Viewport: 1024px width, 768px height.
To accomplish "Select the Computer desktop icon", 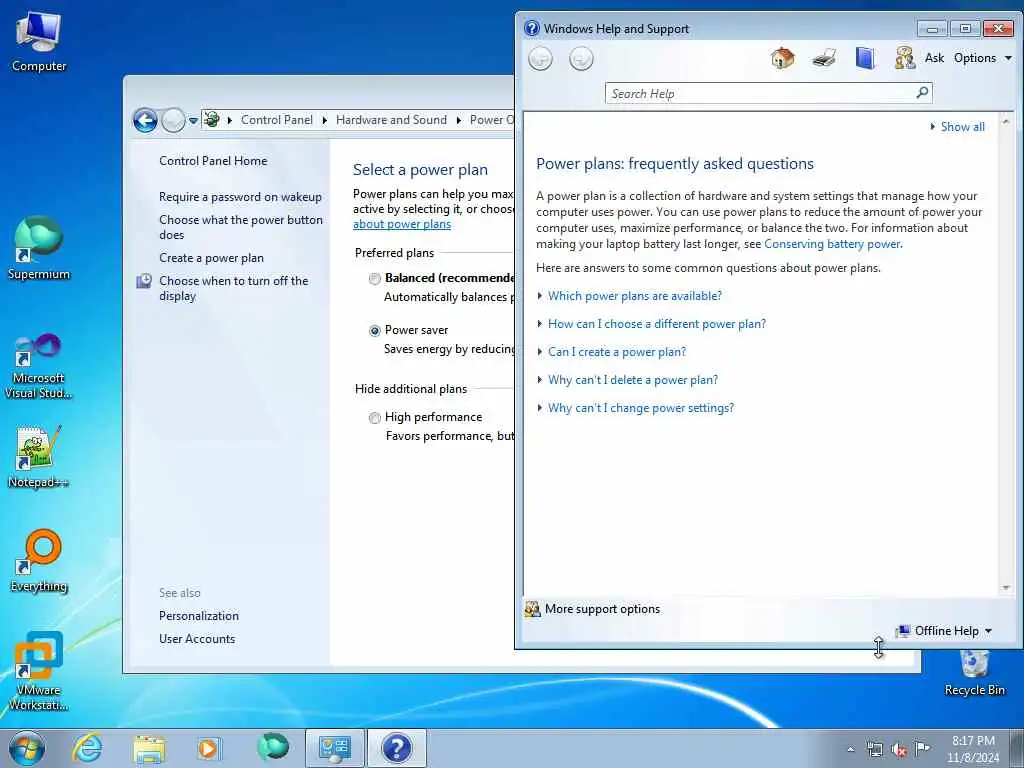I will [x=39, y=42].
